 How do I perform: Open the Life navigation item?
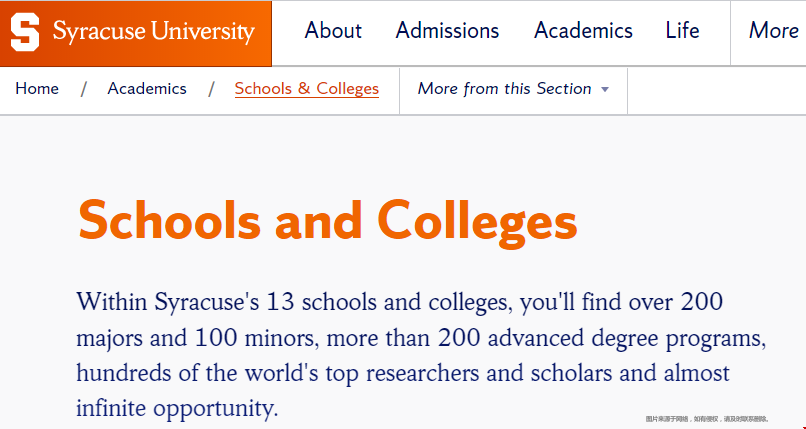[682, 31]
